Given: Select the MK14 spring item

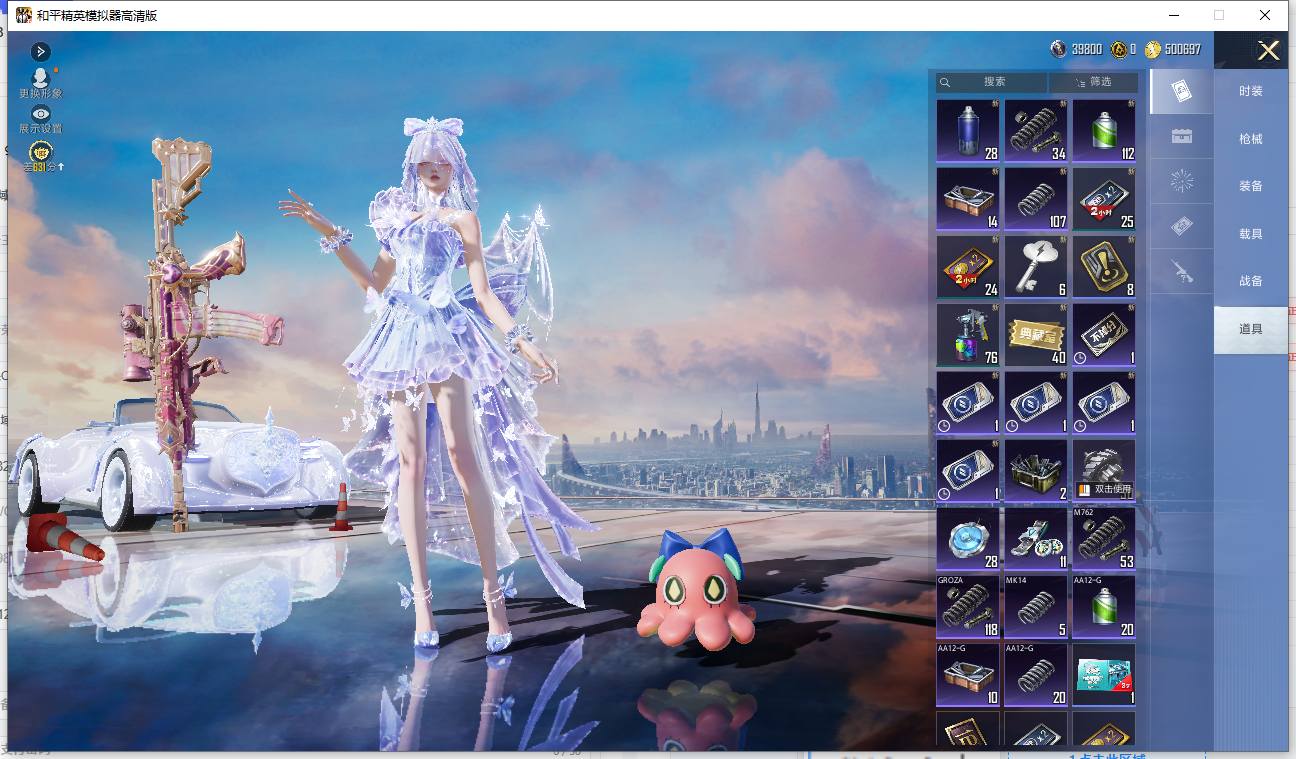Looking at the screenshot, I should pyautogui.click(x=1036, y=607).
